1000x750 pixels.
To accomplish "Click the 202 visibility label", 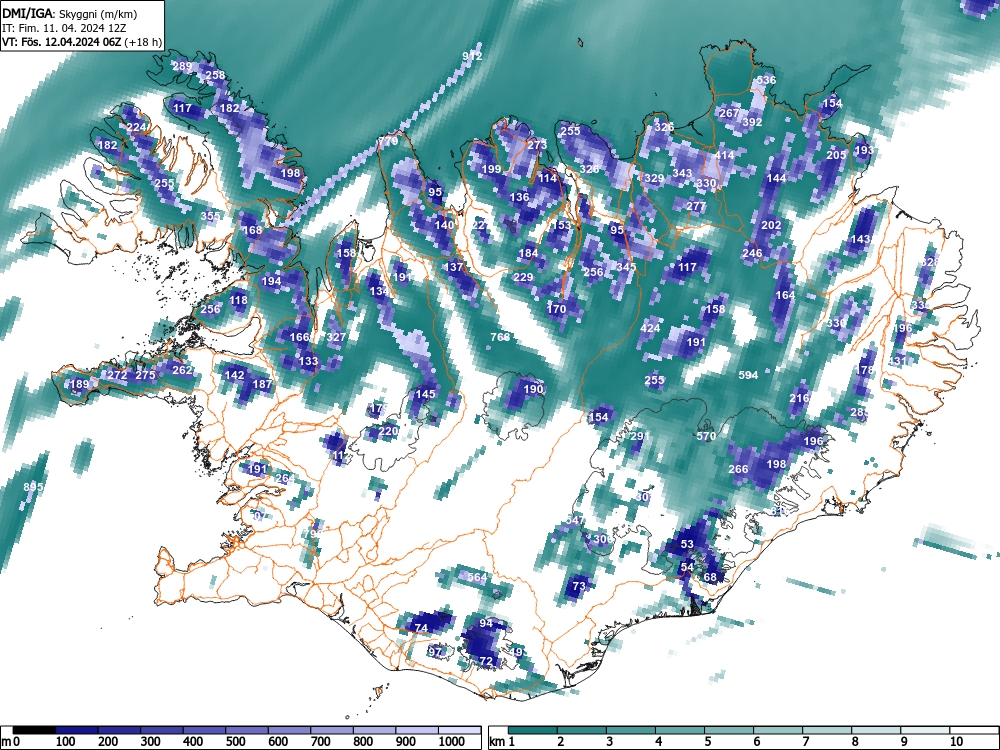I will 771,225.
